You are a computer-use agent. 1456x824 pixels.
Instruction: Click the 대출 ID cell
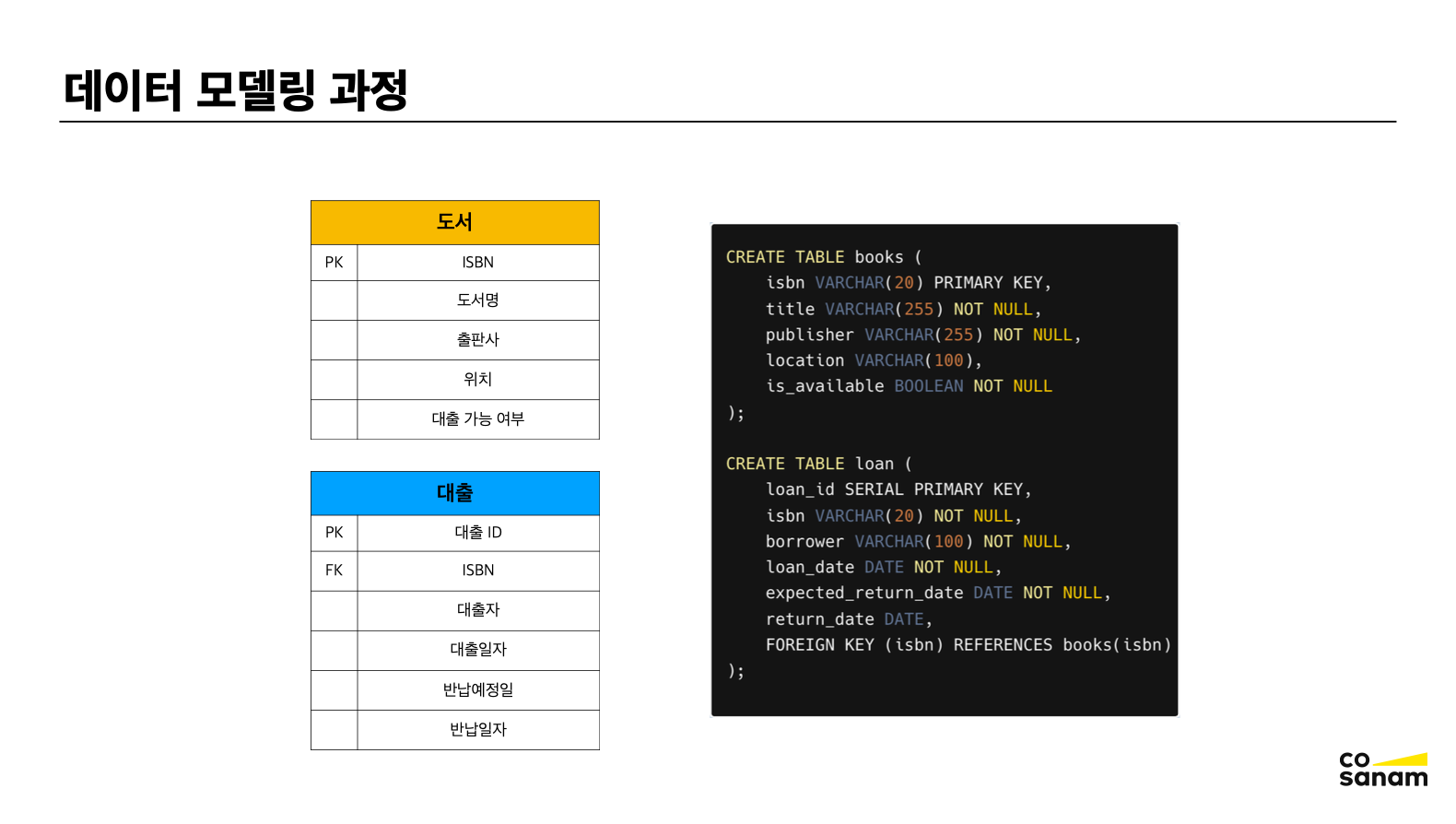point(477,533)
